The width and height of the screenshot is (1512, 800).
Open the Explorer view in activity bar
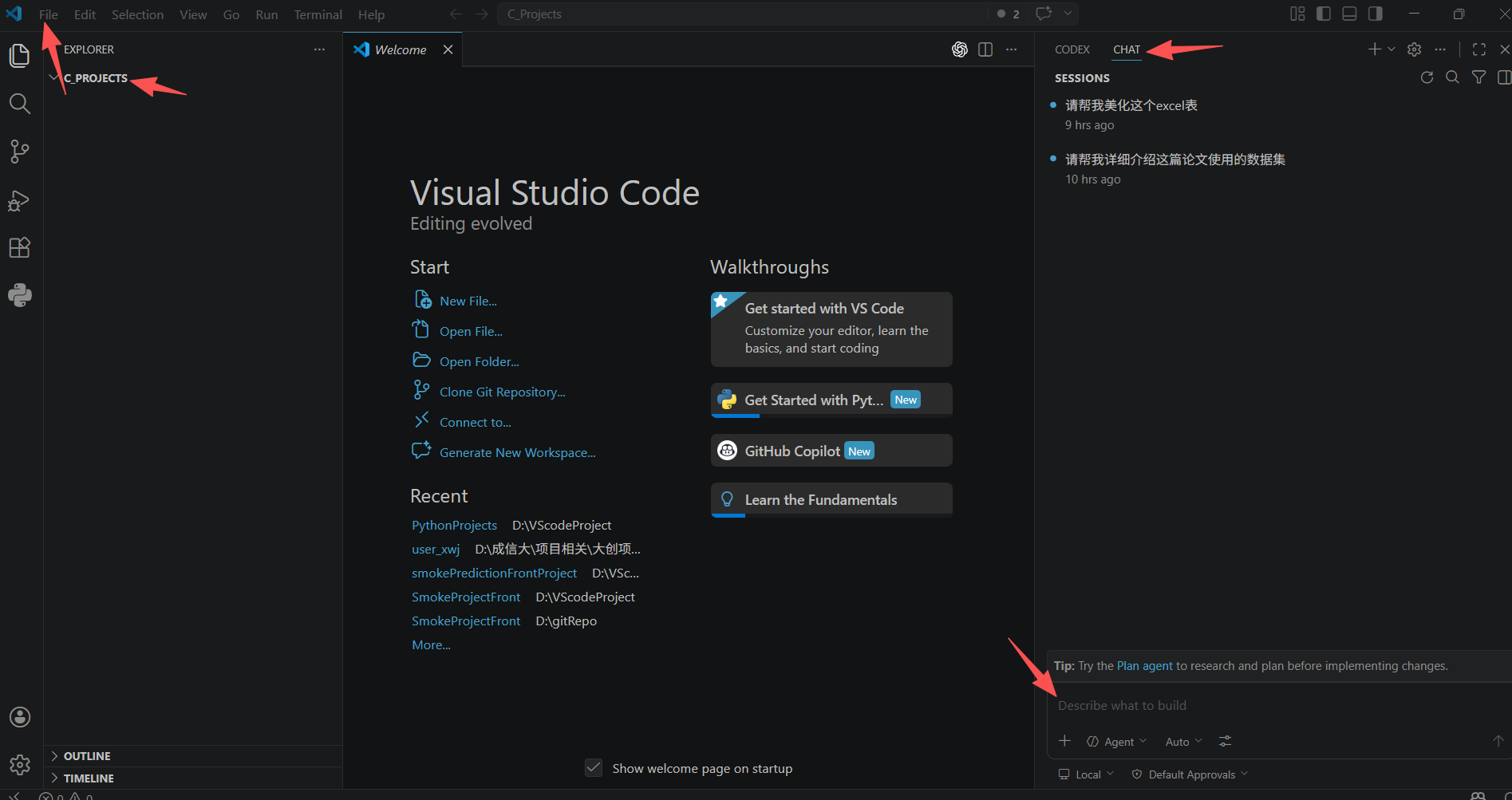click(19, 56)
